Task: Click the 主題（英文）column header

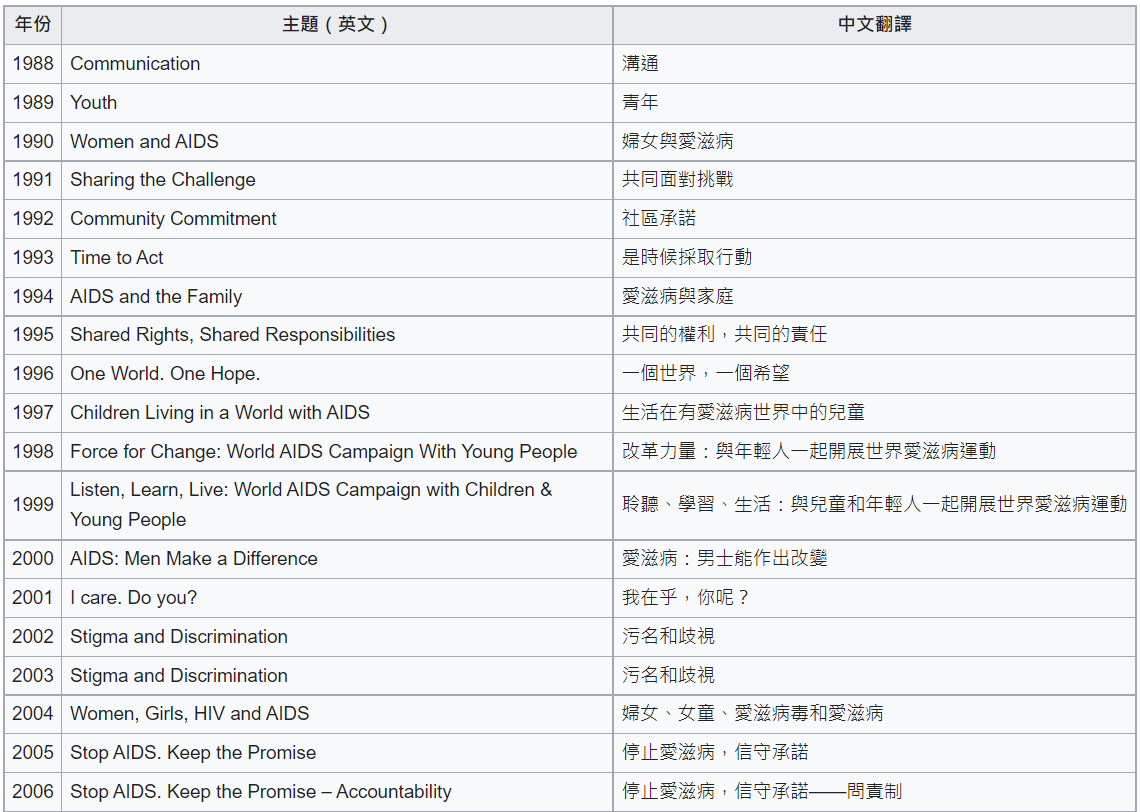Action: click(x=336, y=24)
